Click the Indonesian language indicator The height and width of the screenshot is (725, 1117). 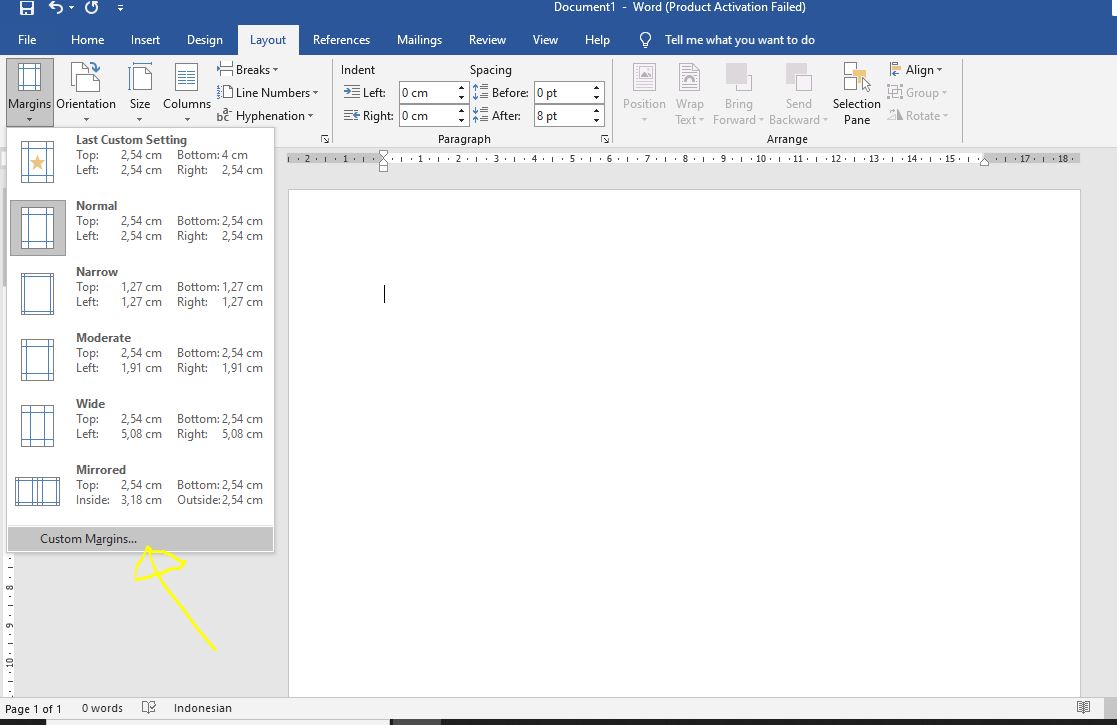pyautogui.click(x=202, y=708)
